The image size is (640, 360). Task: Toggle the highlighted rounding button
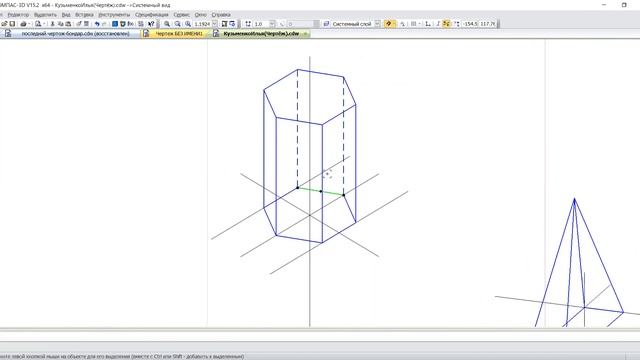[446, 24]
